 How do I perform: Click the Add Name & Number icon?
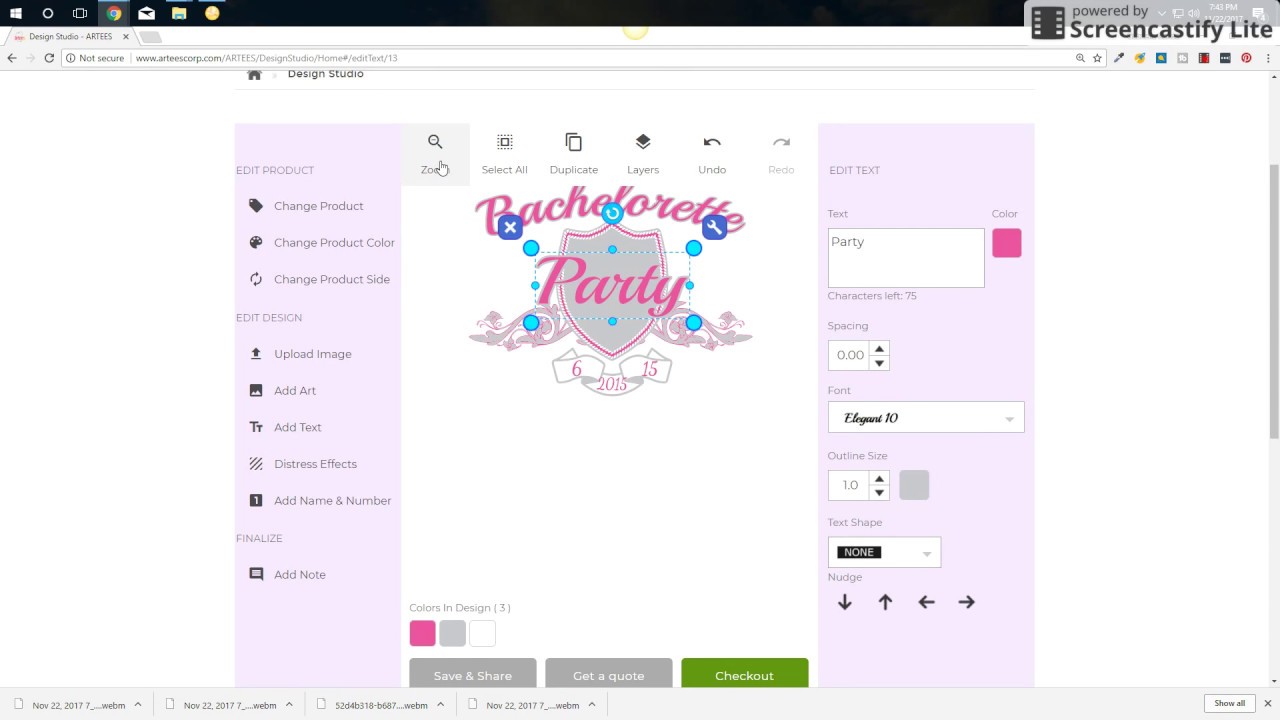tap(256, 500)
